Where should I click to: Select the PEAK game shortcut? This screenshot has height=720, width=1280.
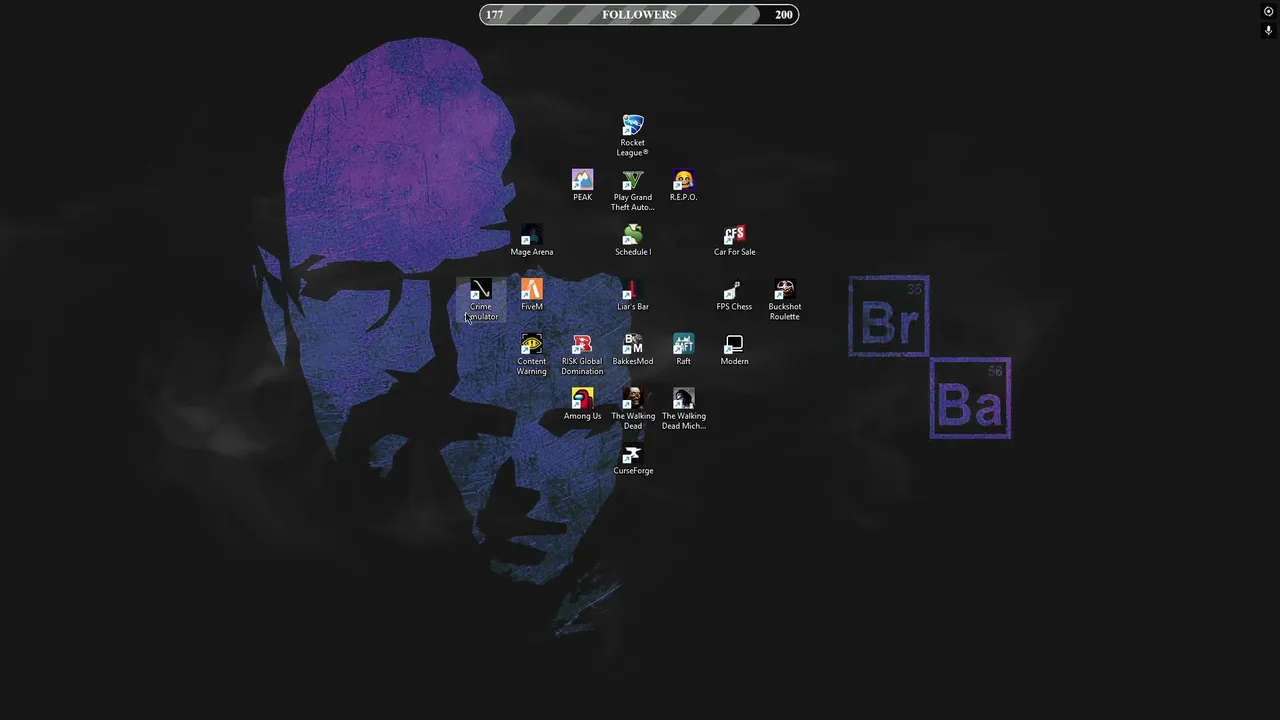[x=582, y=185]
